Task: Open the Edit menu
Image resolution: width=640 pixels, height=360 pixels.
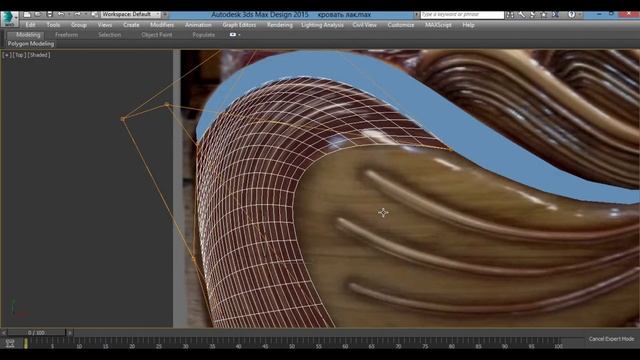Action: pos(30,25)
